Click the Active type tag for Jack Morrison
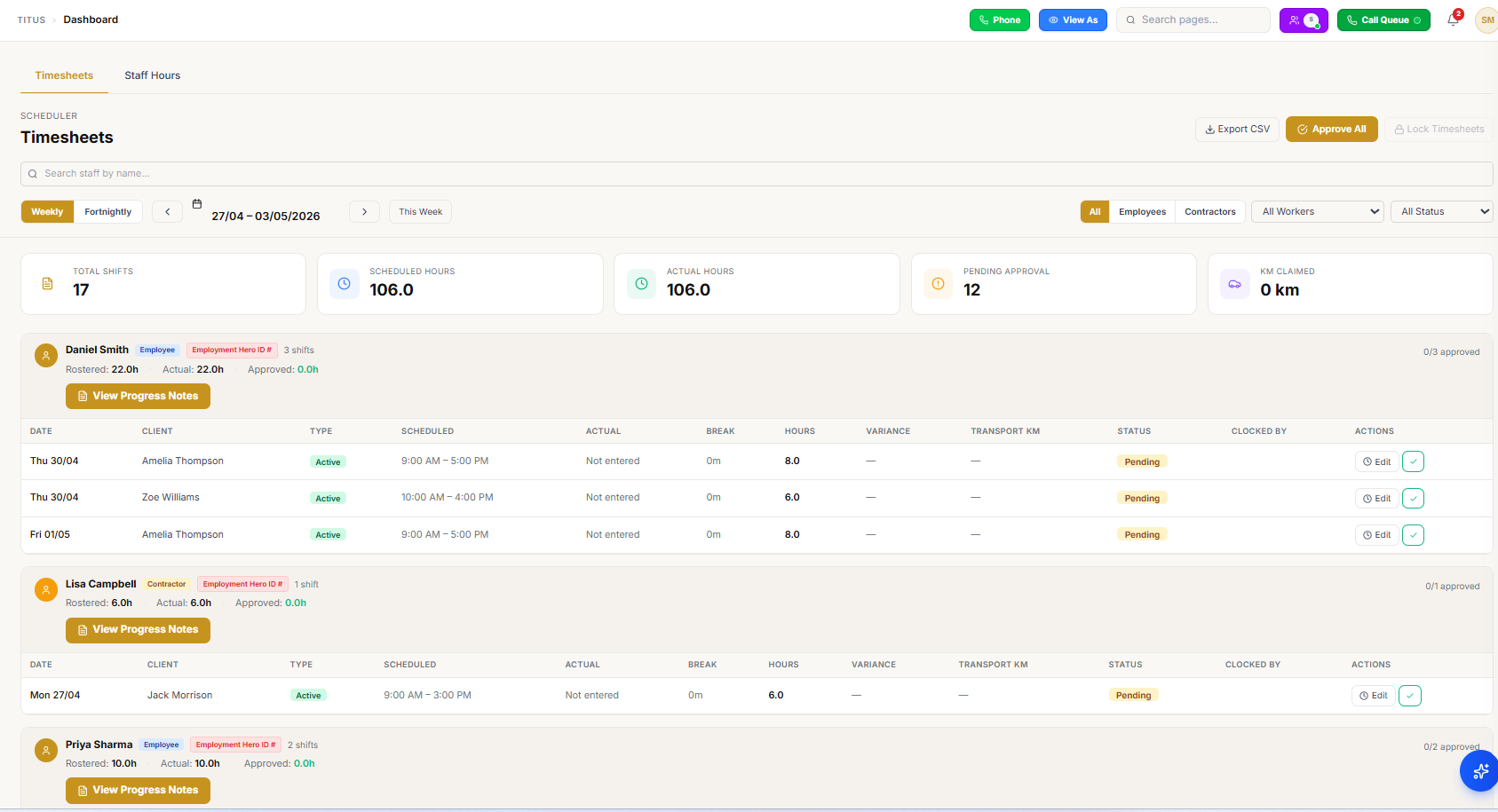 coord(308,696)
